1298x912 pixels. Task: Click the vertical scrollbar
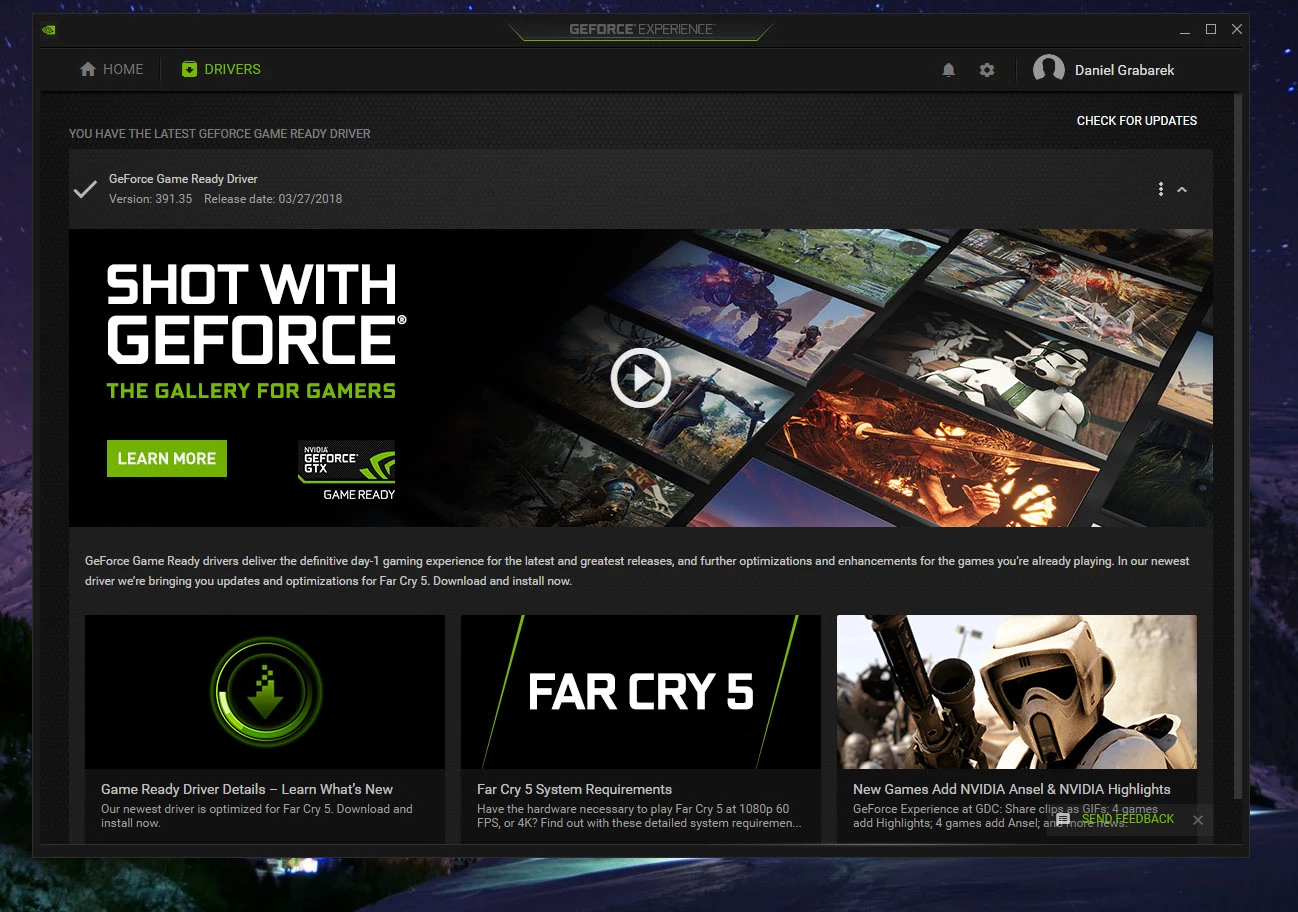[x=1238, y=445]
